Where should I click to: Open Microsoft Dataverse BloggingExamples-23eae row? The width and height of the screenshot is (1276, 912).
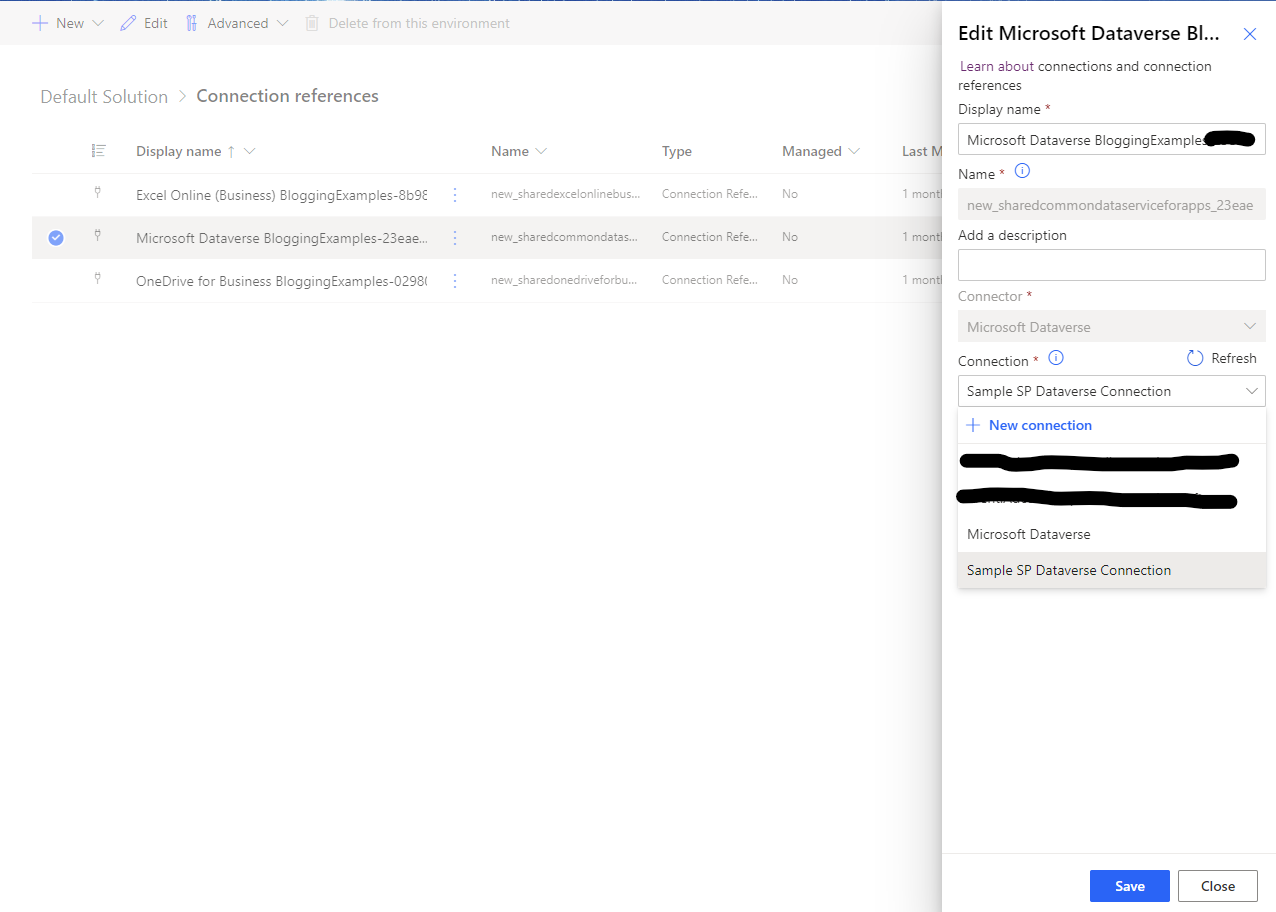(x=281, y=238)
